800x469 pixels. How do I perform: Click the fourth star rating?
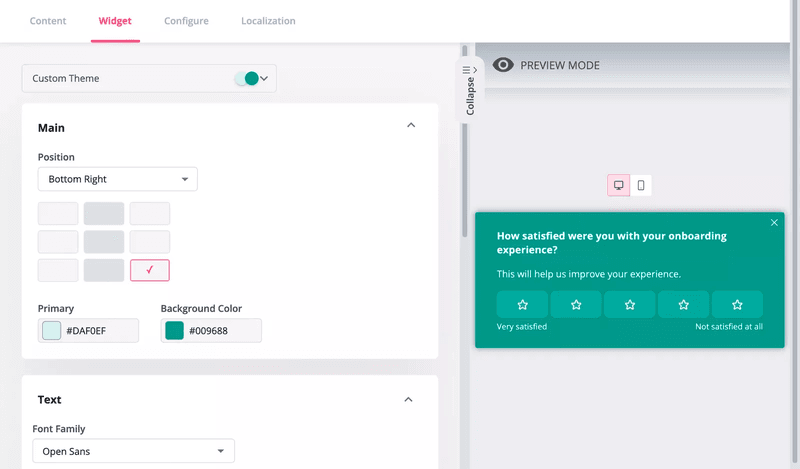tap(684, 305)
